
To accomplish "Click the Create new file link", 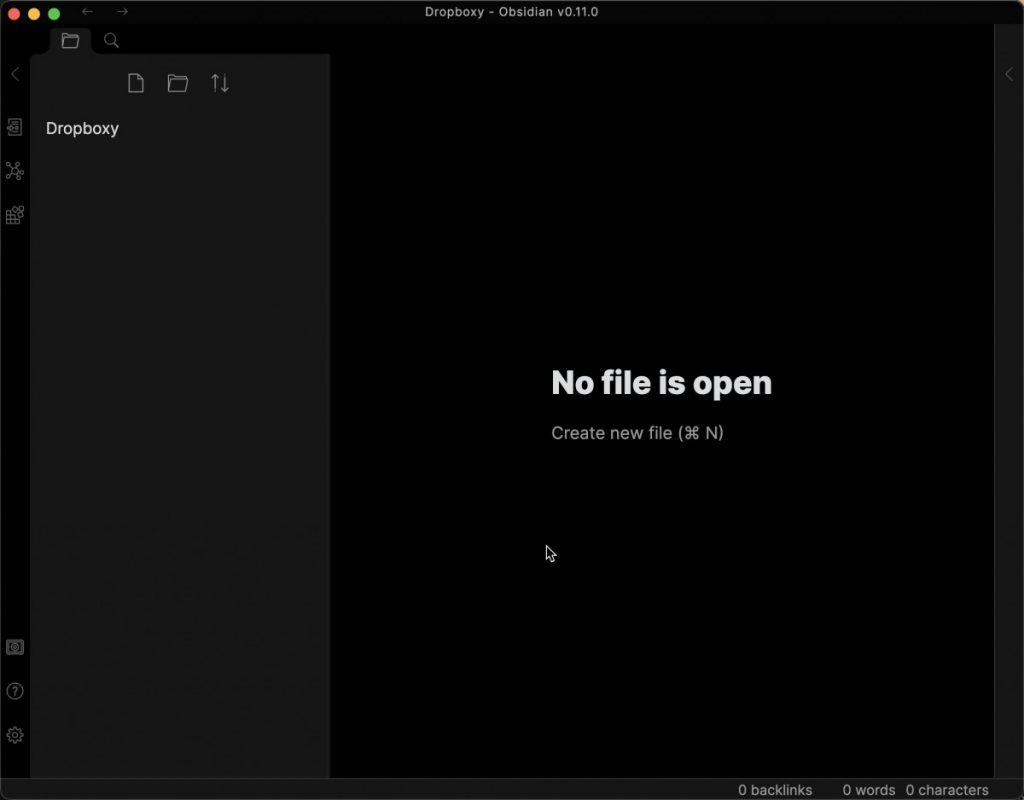I will tap(637, 433).
